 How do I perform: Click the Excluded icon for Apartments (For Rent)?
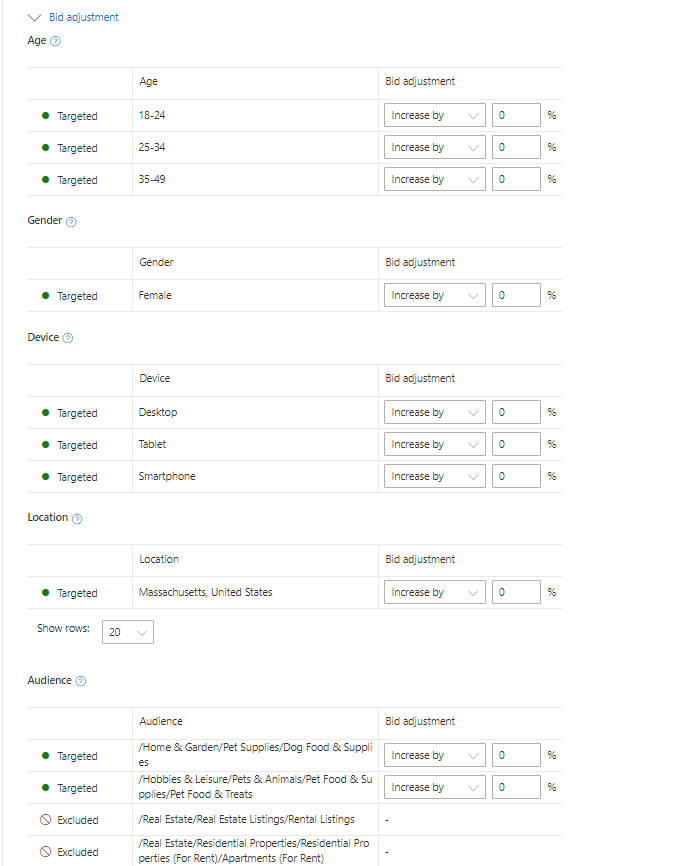[x=45, y=852]
